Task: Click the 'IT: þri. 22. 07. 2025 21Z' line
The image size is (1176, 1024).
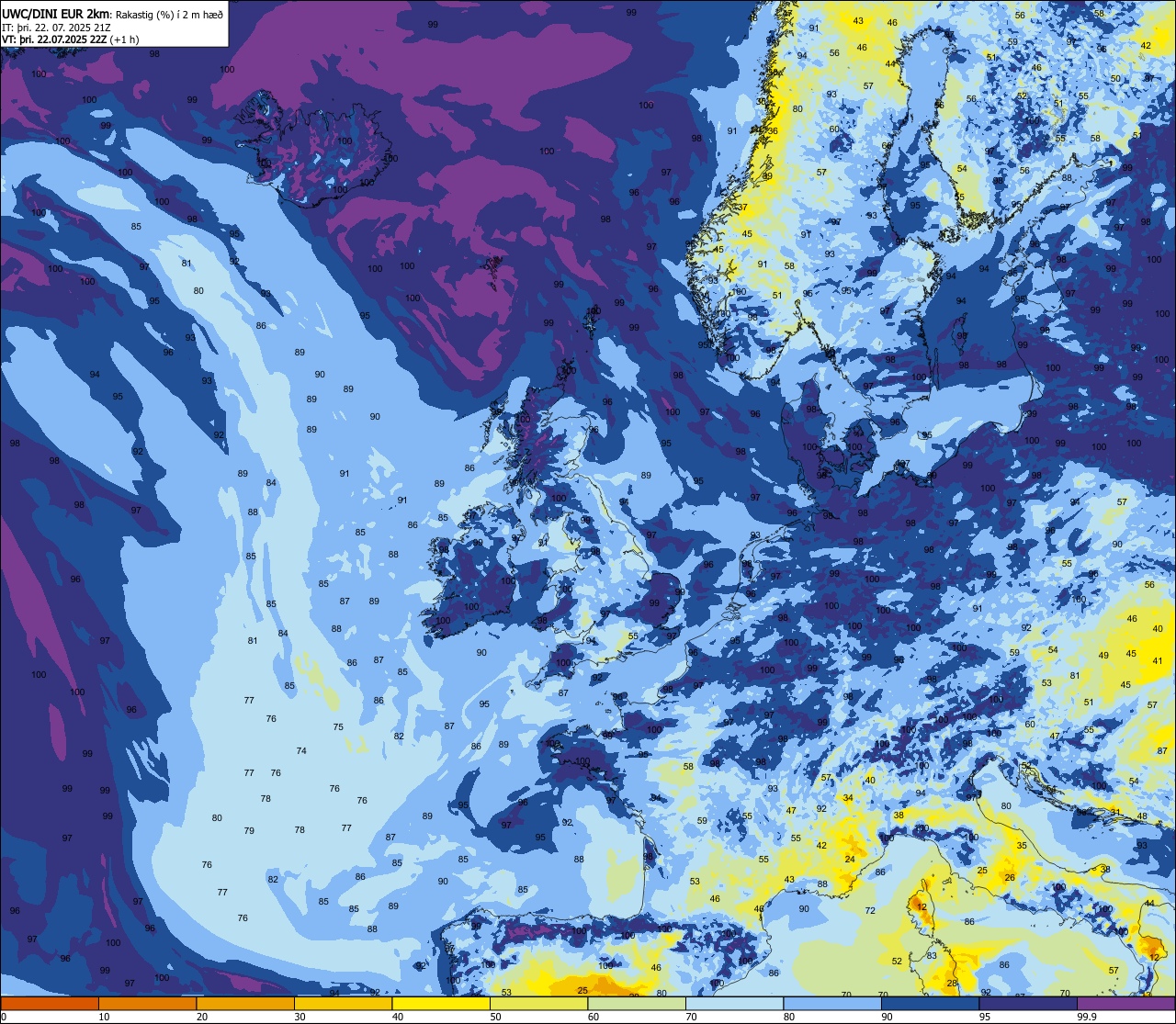Action: 57,27
